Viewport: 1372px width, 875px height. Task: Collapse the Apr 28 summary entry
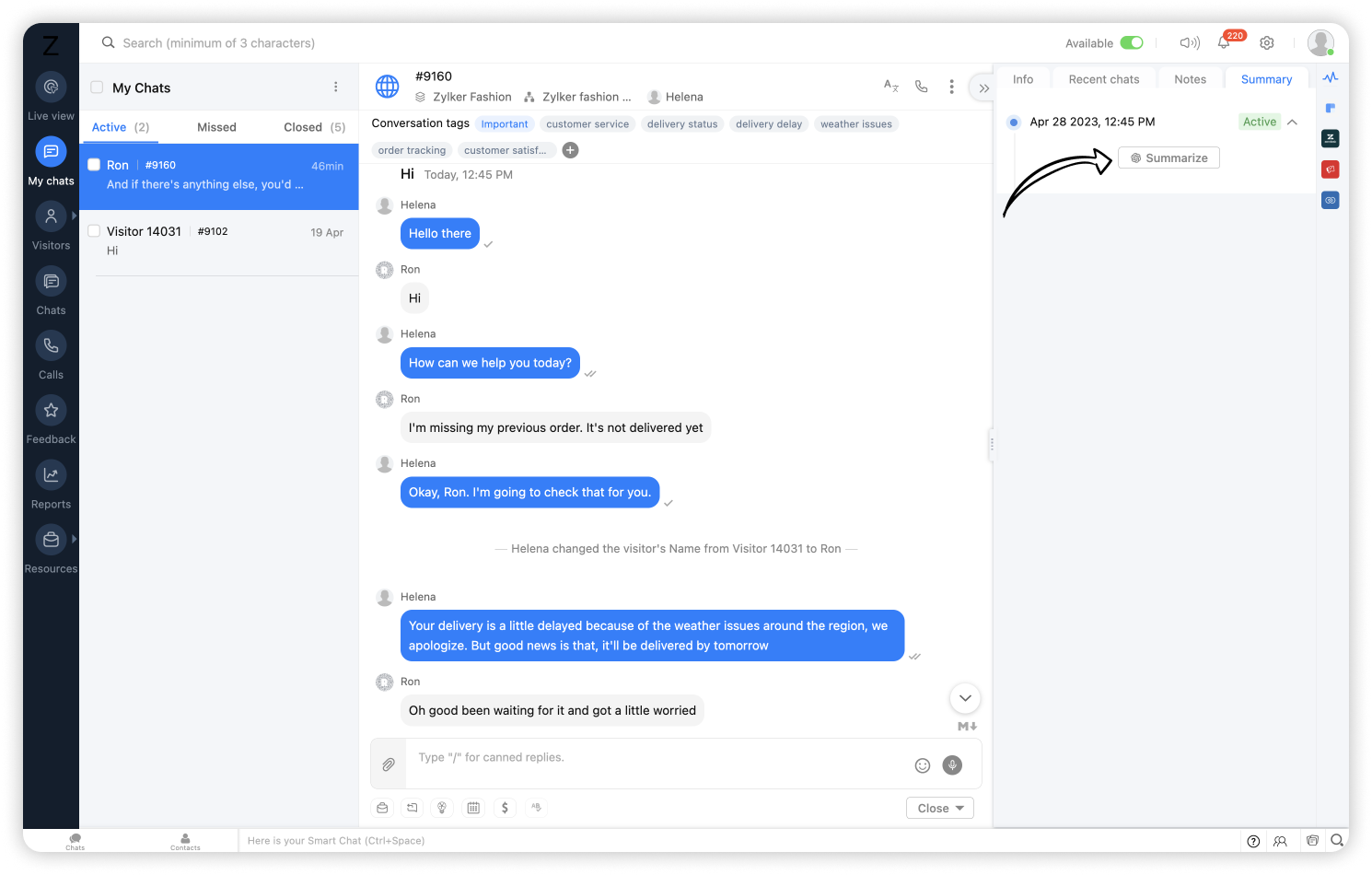coord(1292,122)
